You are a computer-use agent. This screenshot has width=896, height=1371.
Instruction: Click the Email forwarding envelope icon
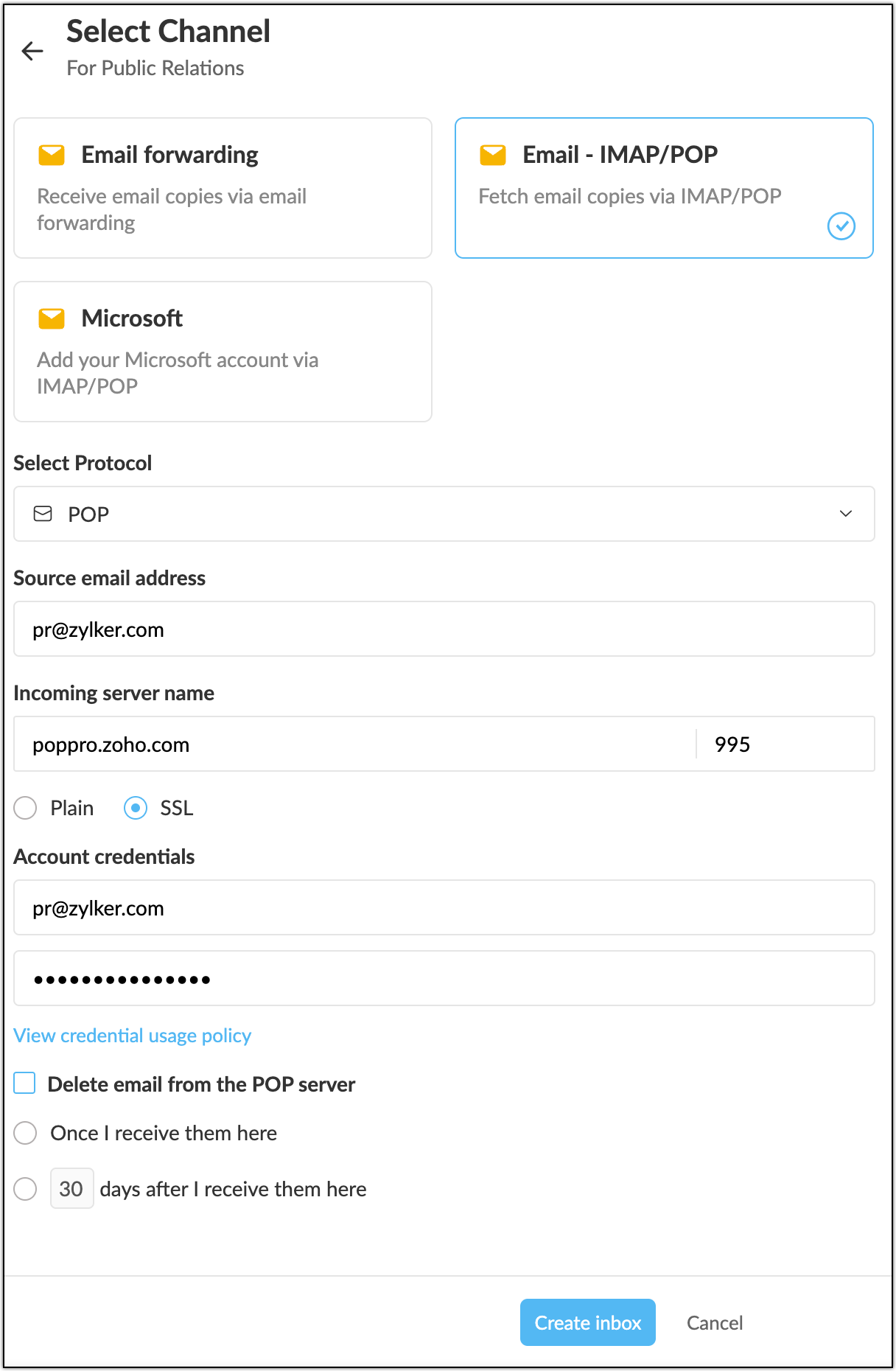pos(52,156)
